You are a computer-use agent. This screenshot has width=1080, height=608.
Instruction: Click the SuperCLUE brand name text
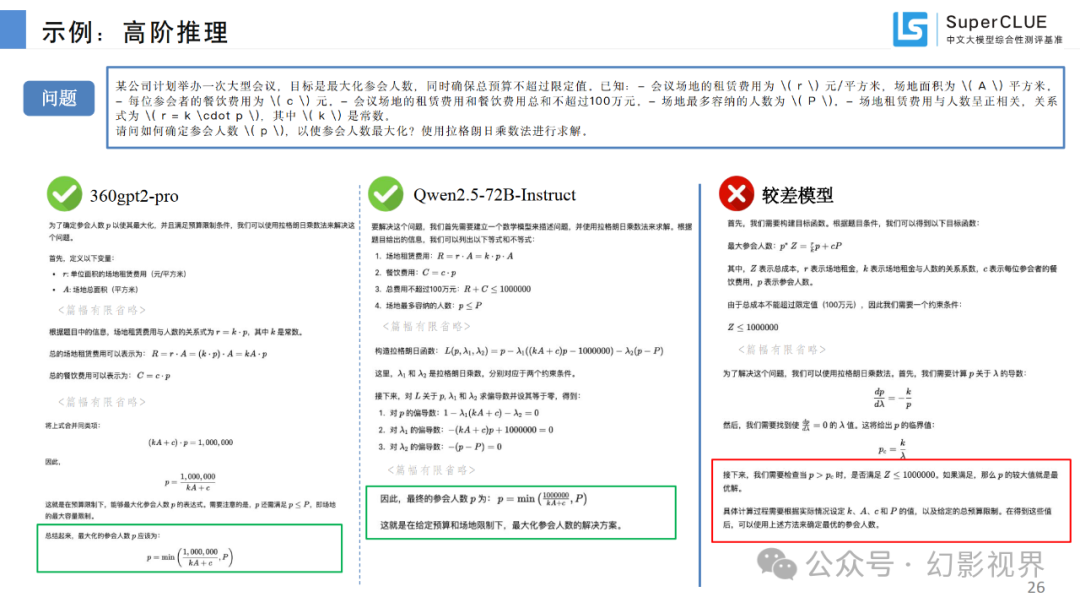point(996,22)
